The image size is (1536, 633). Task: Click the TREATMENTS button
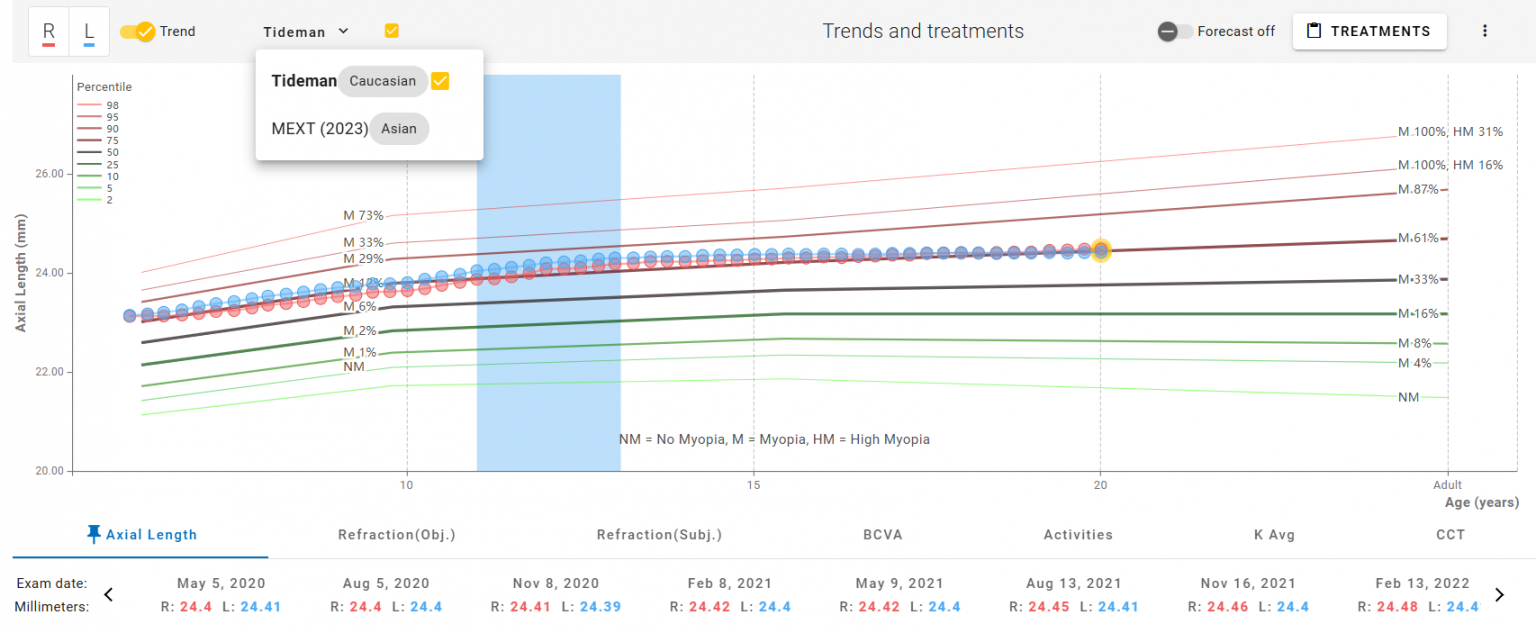[1369, 31]
